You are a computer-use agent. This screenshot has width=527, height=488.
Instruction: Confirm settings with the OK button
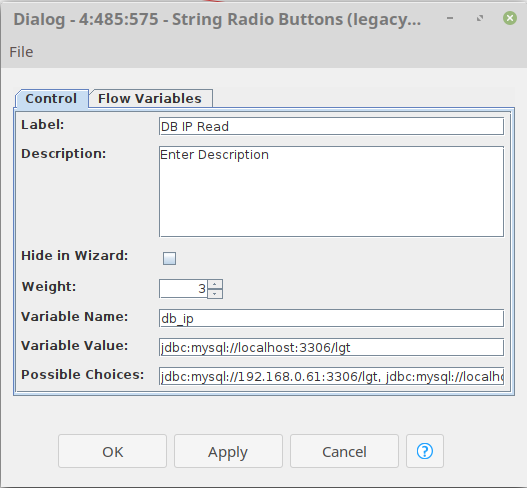coord(112,451)
